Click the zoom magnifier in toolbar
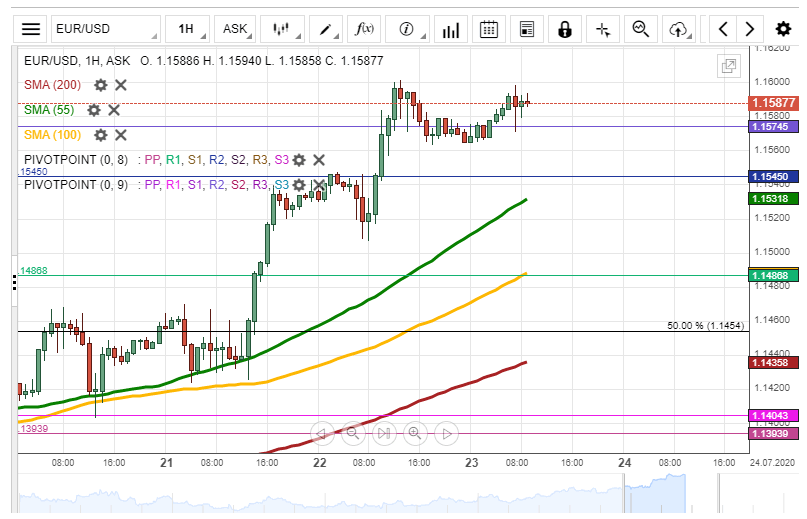 [x=641, y=29]
